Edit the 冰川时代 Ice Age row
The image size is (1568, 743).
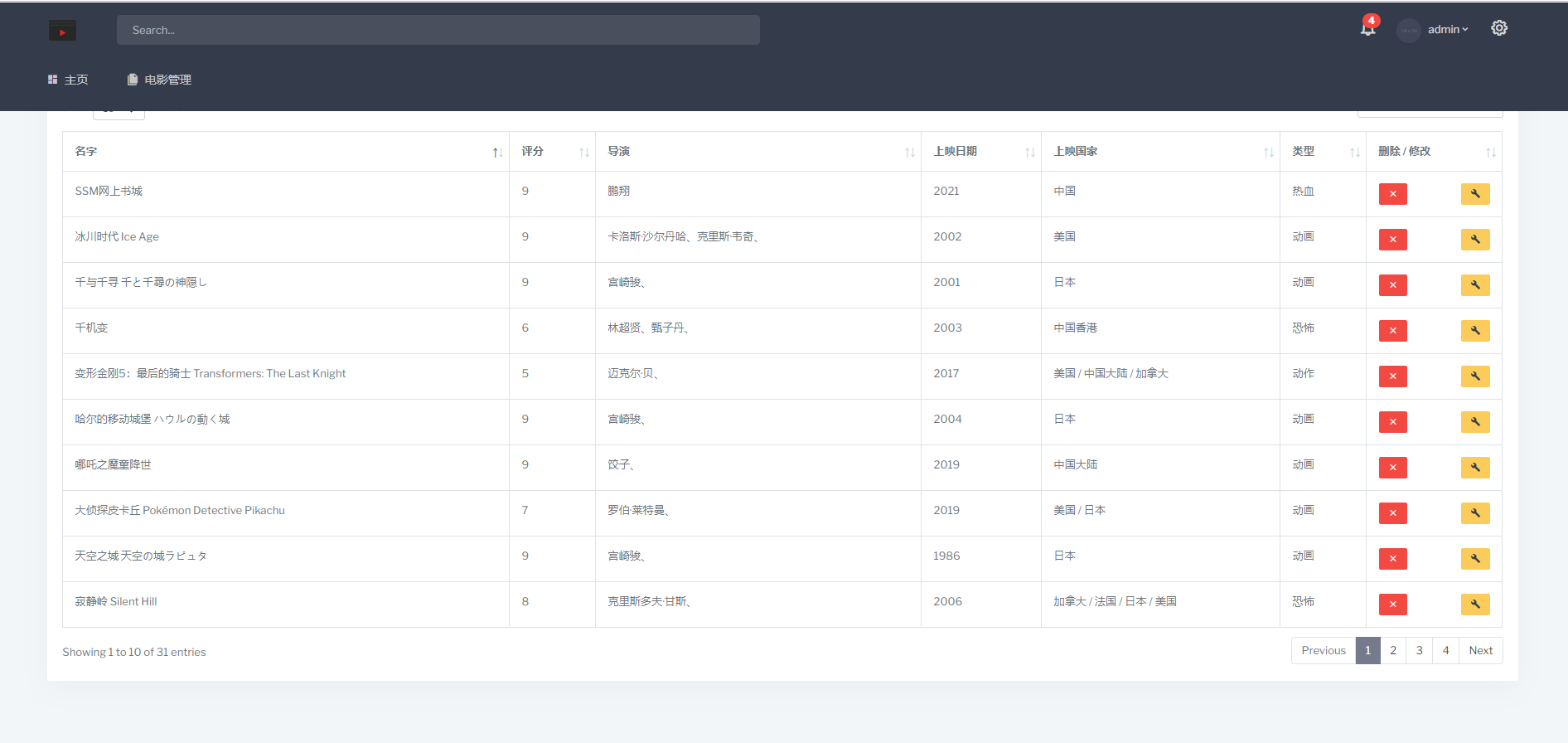(1475, 240)
